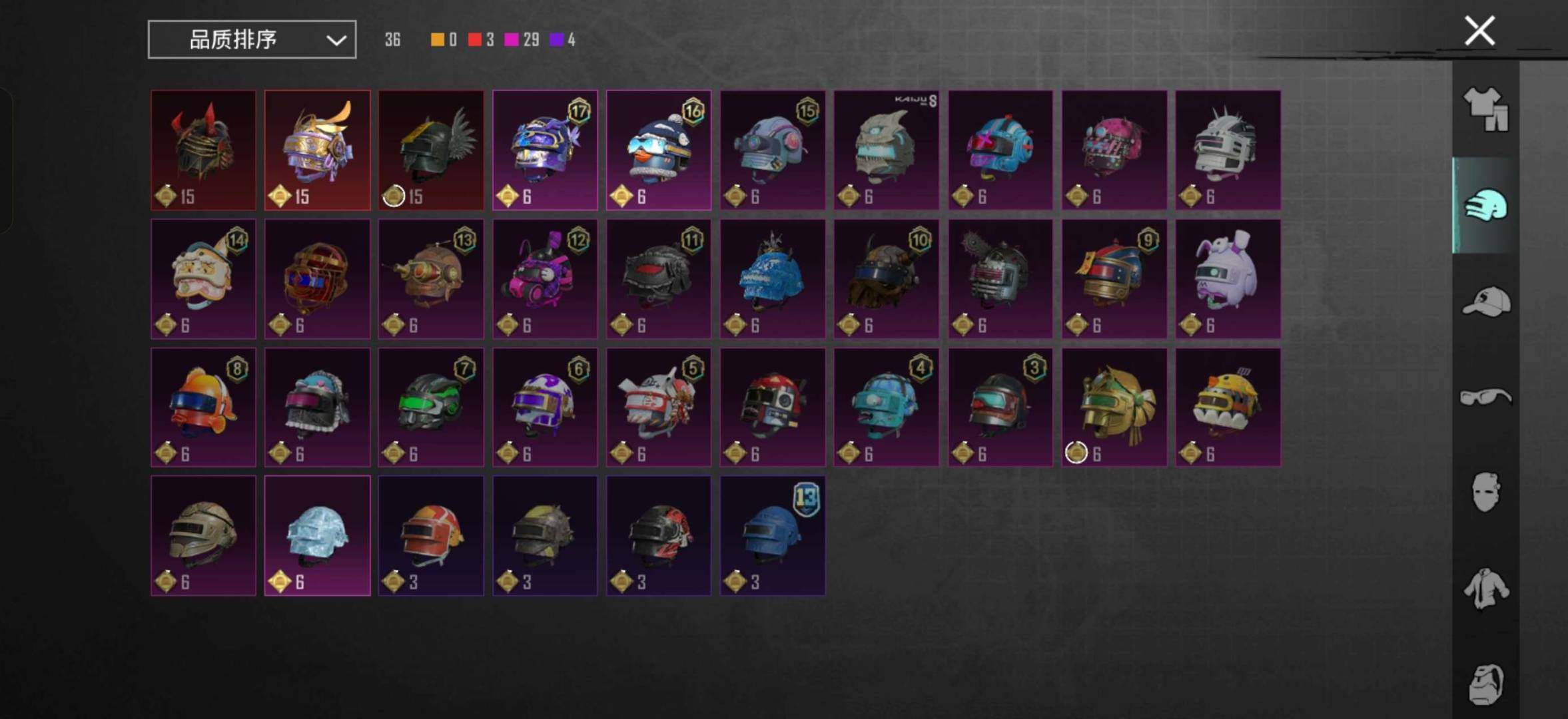The height and width of the screenshot is (719, 1568).
Task: Open the sunglasses category in sidebar
Action: [1486, 397]
